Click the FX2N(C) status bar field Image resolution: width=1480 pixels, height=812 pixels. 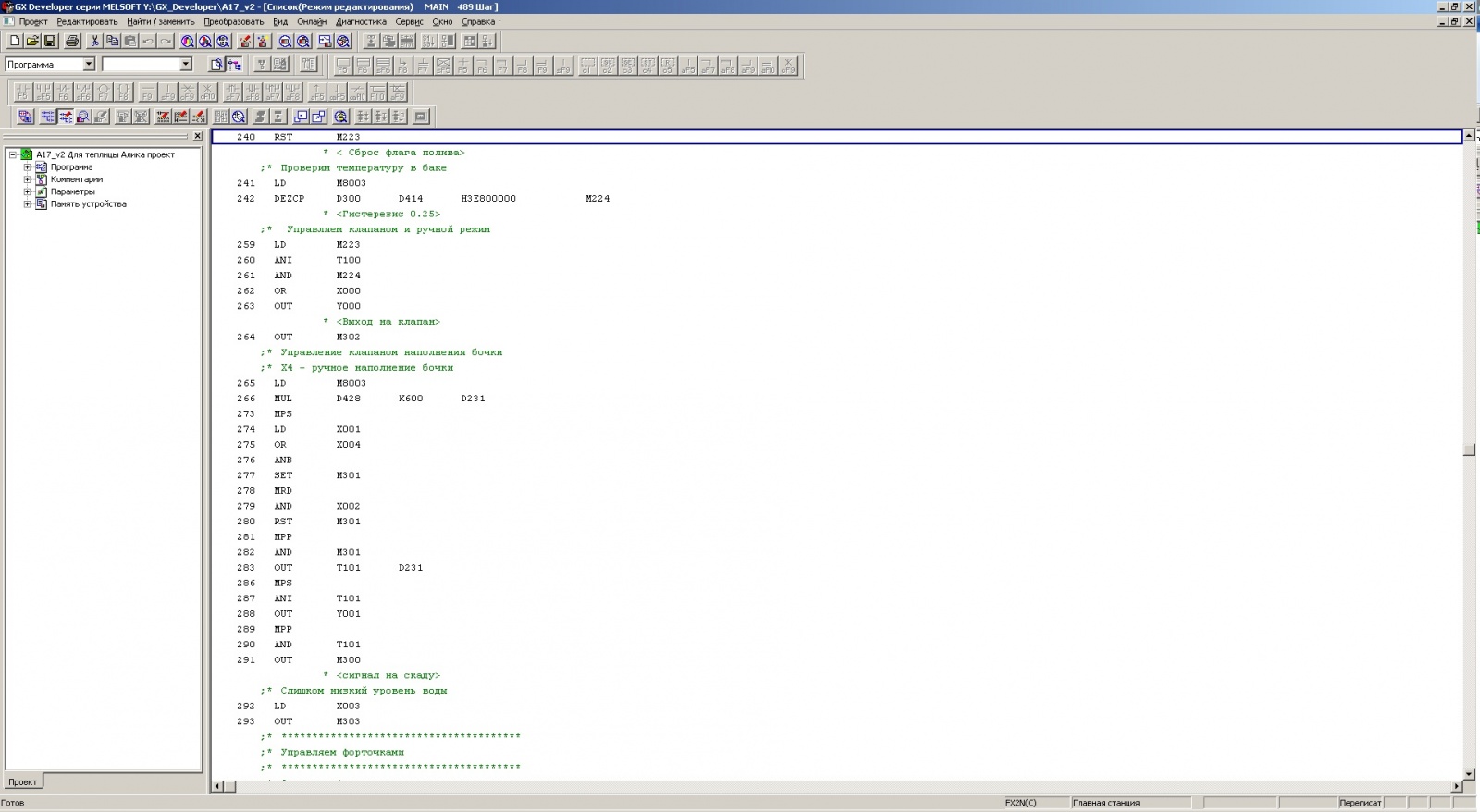point(1035,803)
